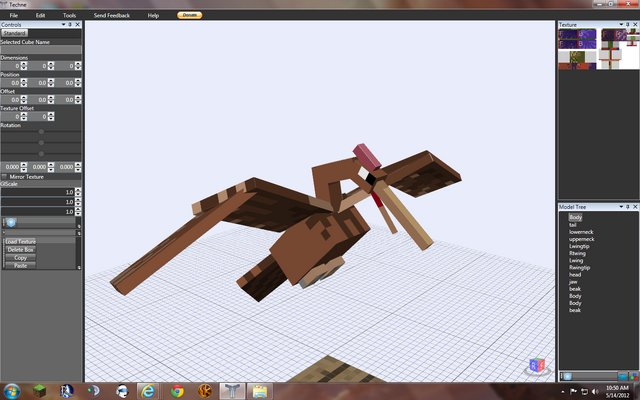The image size is (640, 400).
Task: Increase the first Dimensions value with up arrow
Action: pyautogui.click(x=24, y=64)
